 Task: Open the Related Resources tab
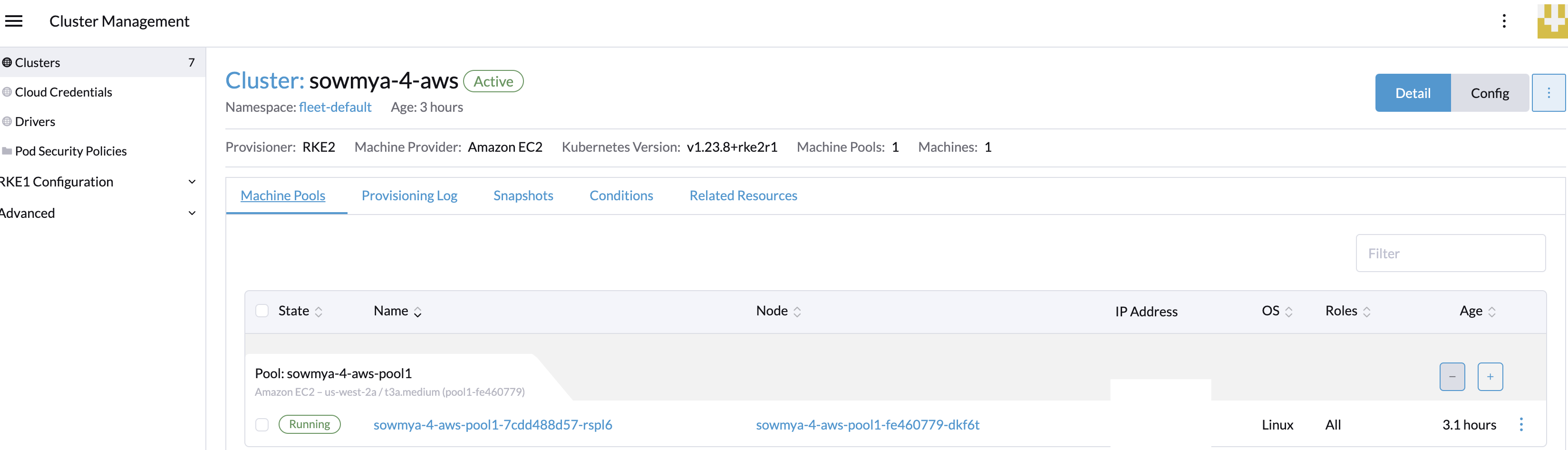tap(743, 196)
